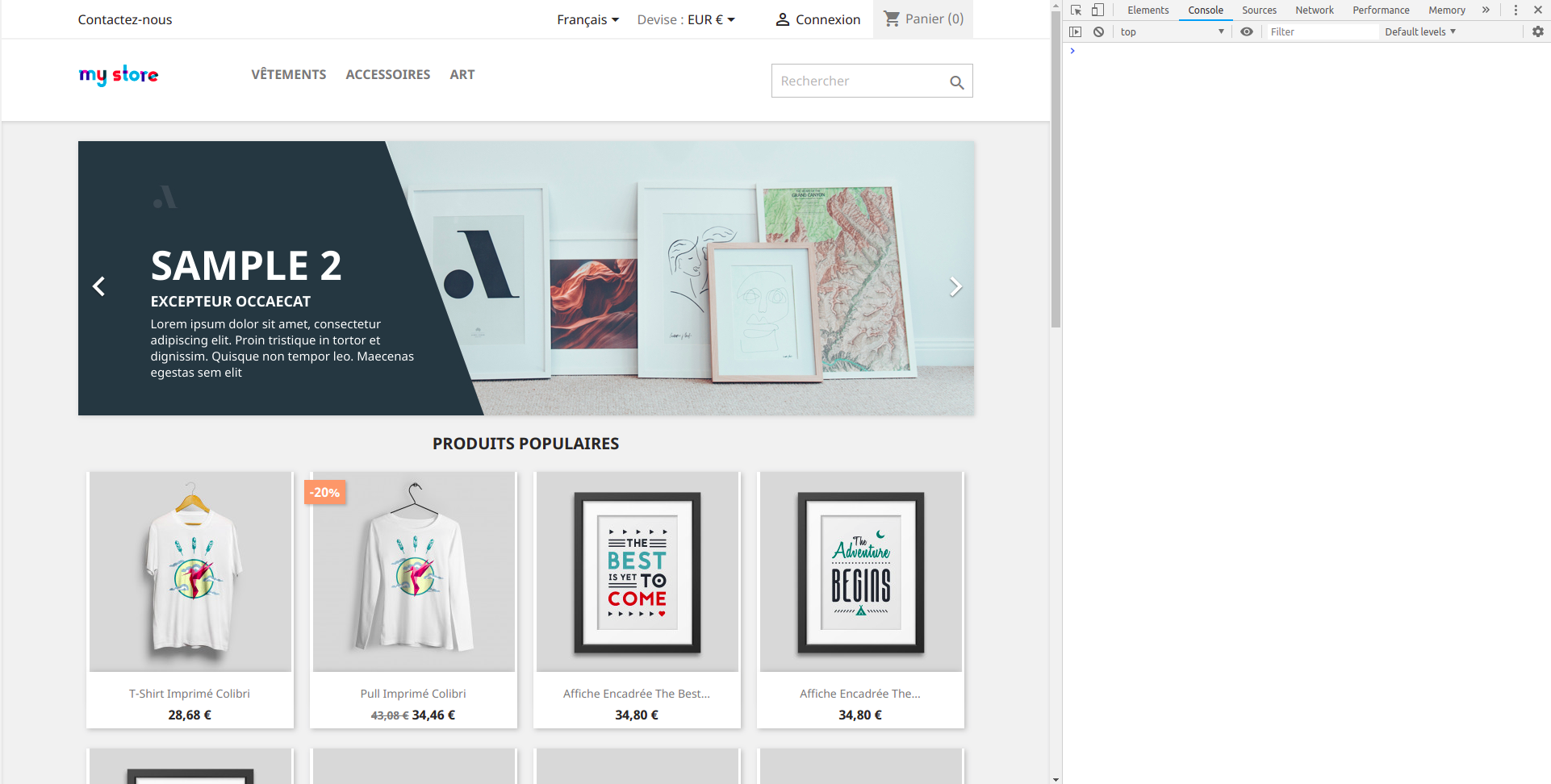Image resolution: width=1551 pixels, height=784 pixels.
Task: Open Affiche Encadrée The Best... link
Action: pyautogui.click(x=637, y=694)
